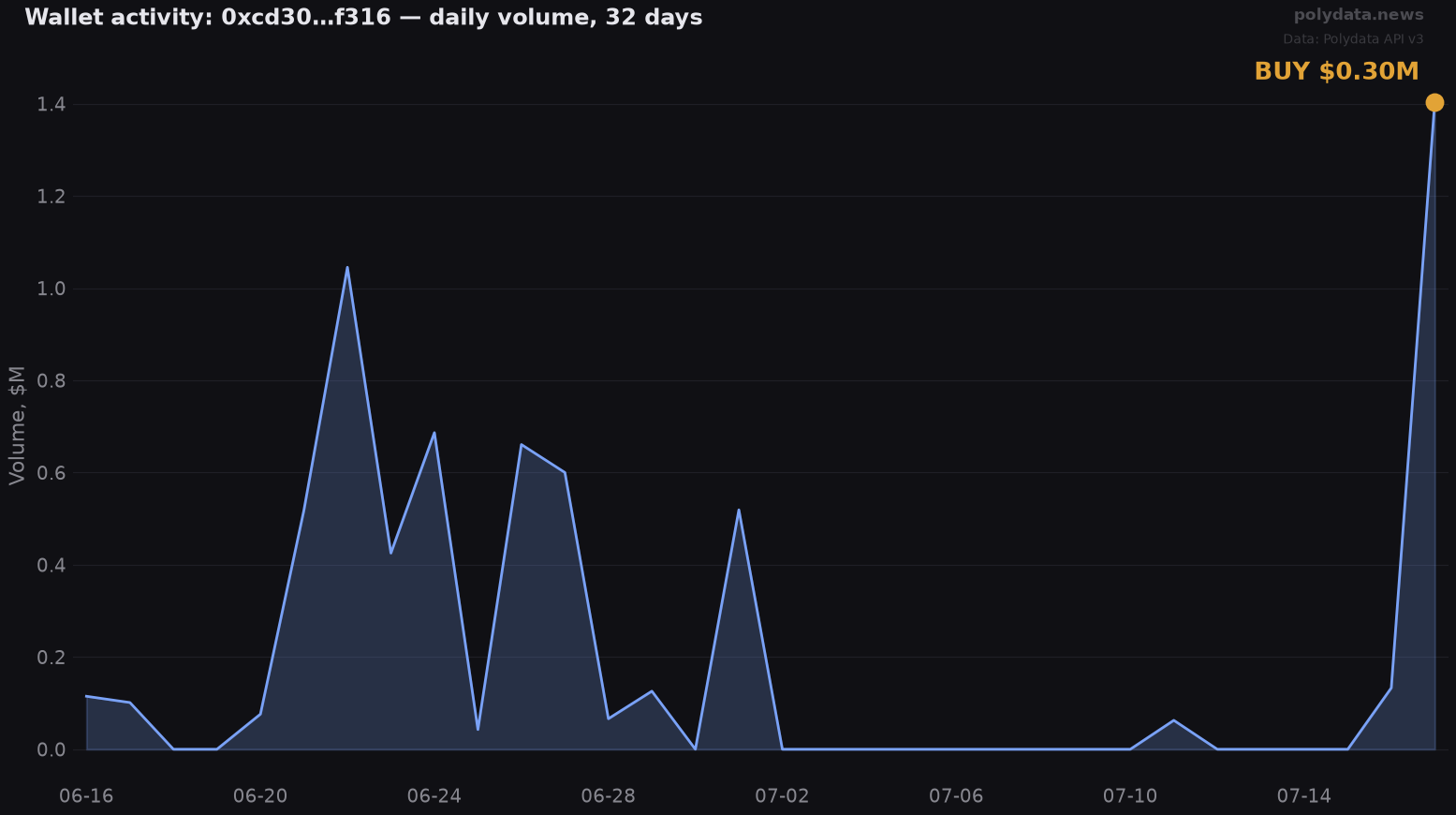1456x815 pixels.
Task: Click the y-axis tick label '1.0'
Action: tap(51, 289)
